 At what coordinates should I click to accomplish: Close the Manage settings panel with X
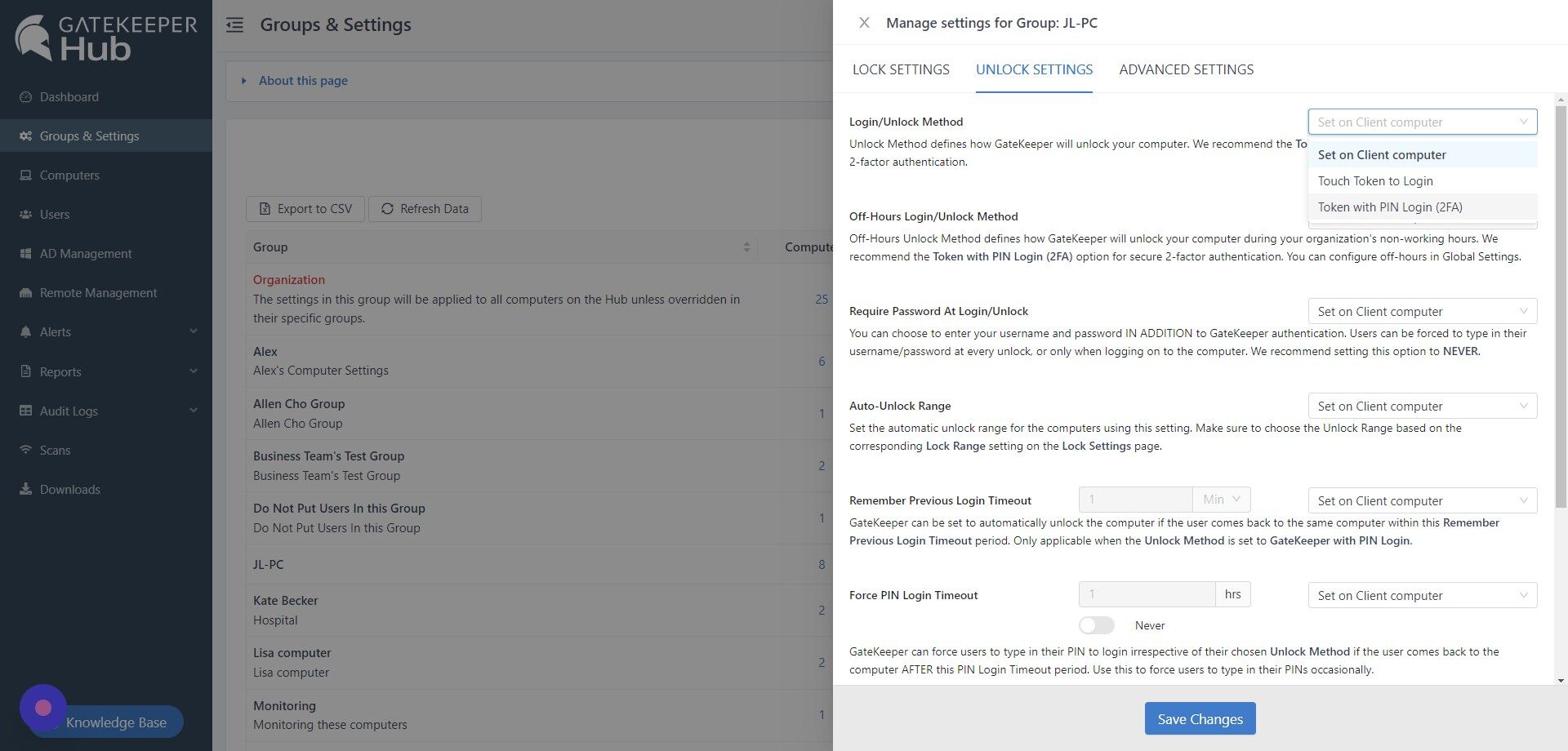tap(864, 23)
